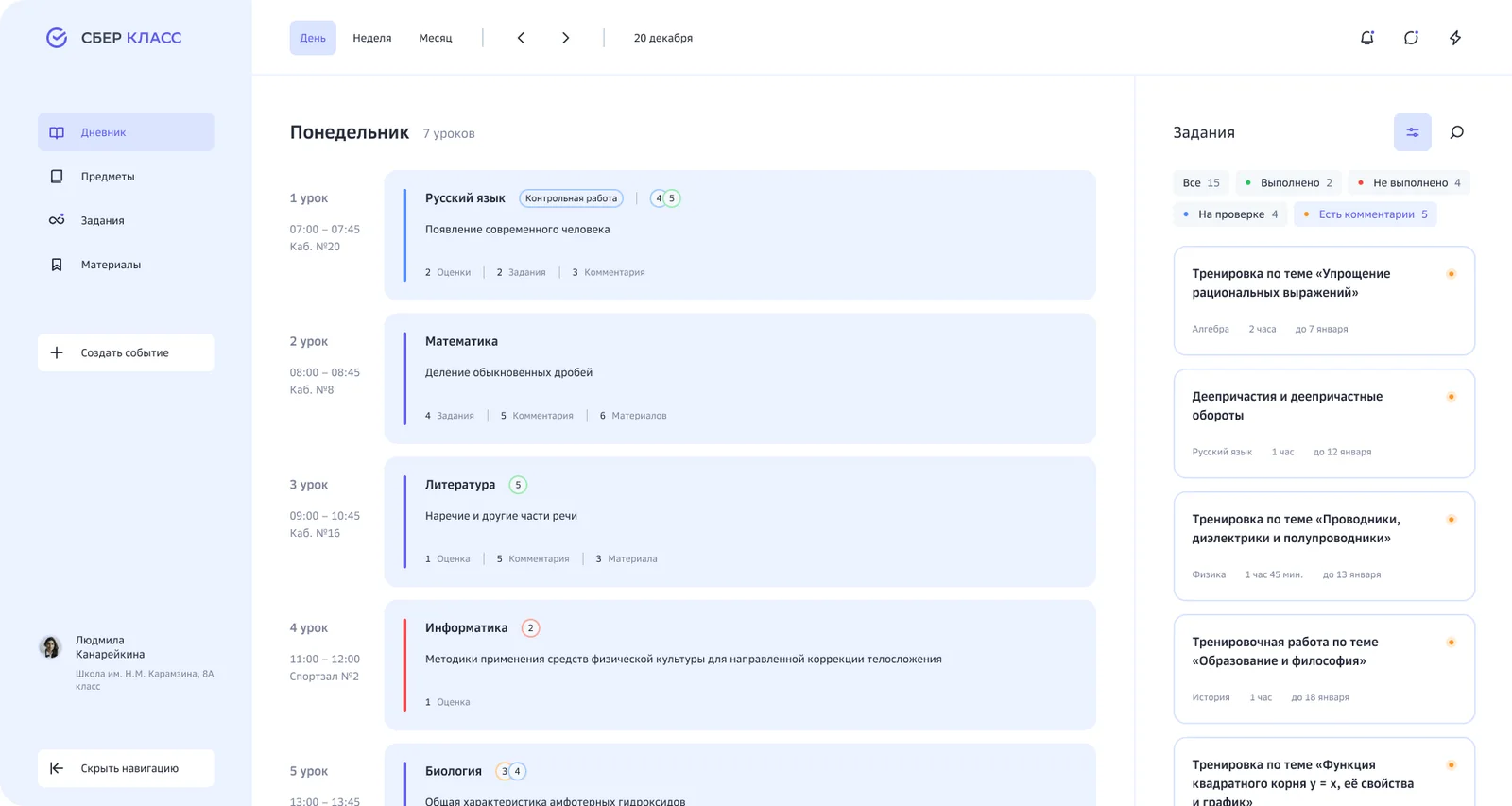Go to next day arrow
Viewport: 1512px width, 806px height.
tap(565, 38)
